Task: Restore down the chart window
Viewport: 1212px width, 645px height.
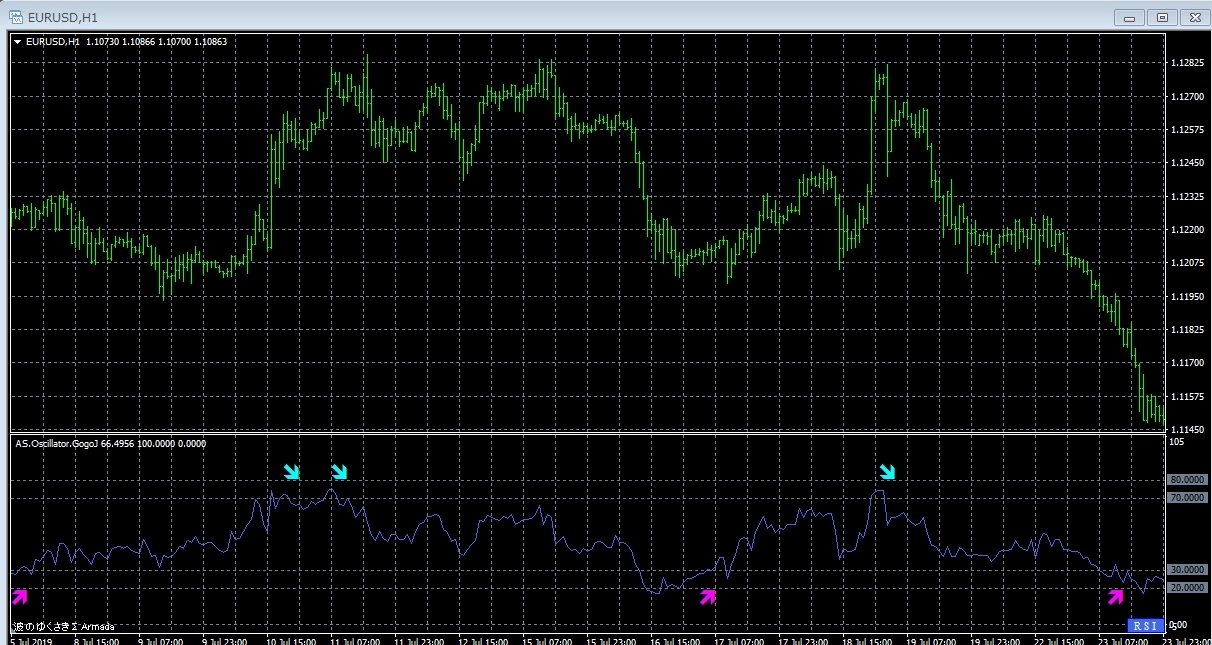Action: (x=1162, y=17)
